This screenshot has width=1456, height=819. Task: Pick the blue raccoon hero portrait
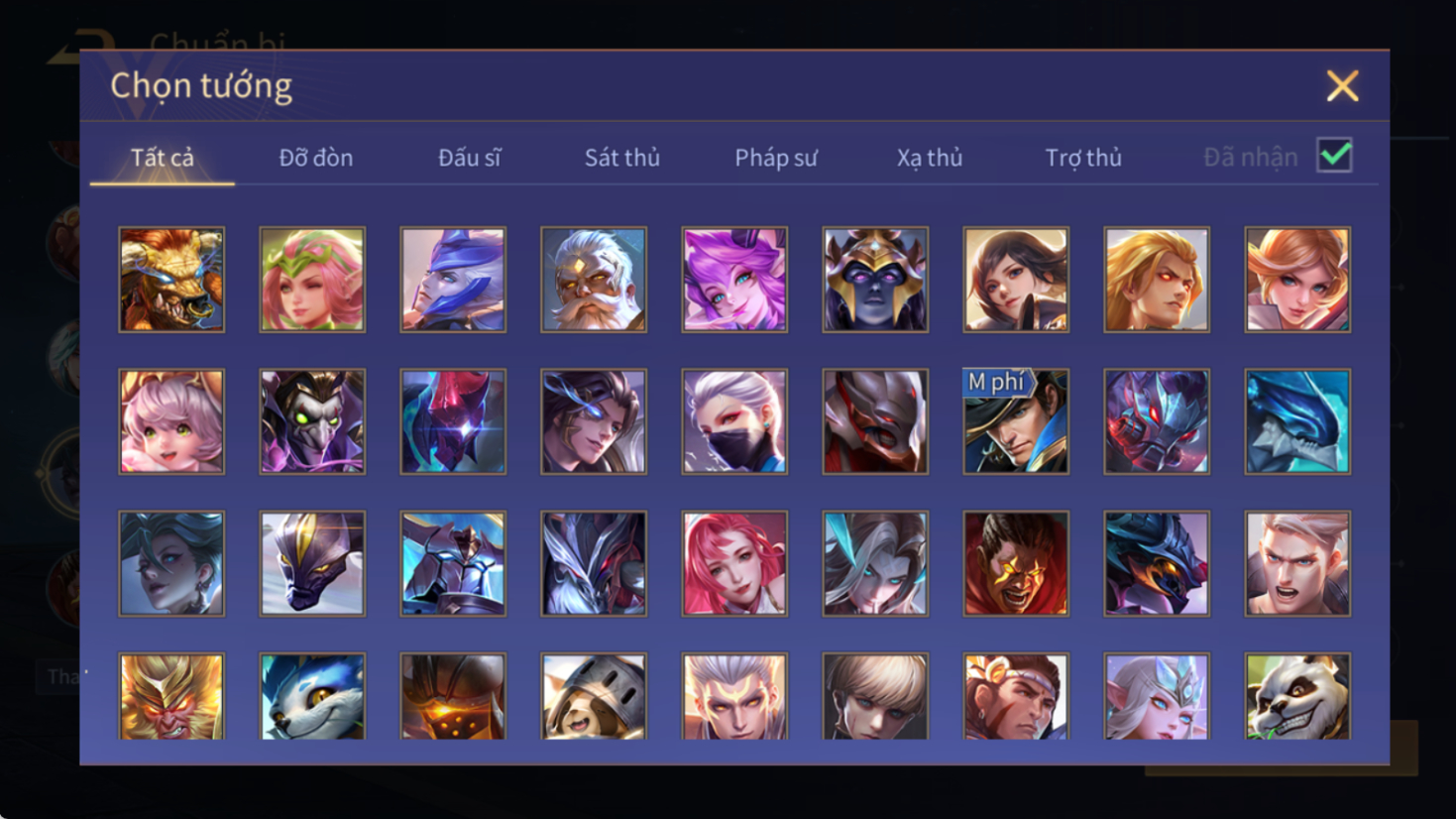(312, 696)
